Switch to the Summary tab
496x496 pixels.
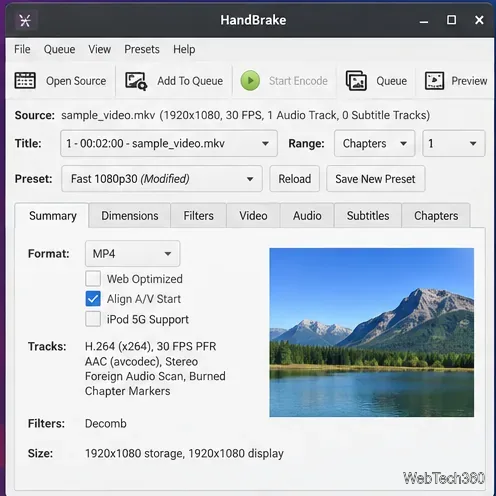[53, 216]
